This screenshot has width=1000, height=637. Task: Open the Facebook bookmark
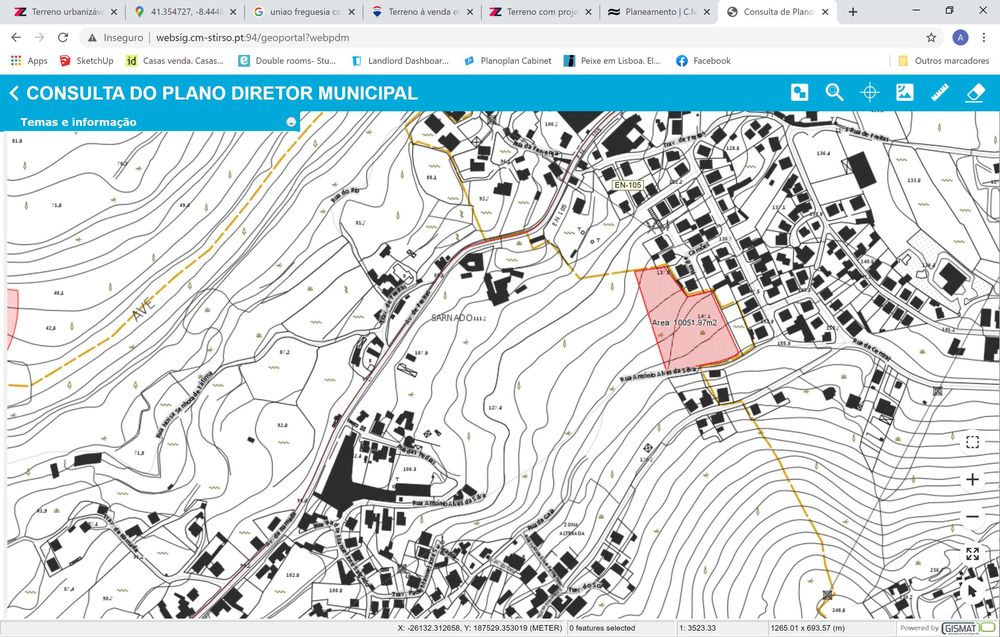(x=703, y=61)
